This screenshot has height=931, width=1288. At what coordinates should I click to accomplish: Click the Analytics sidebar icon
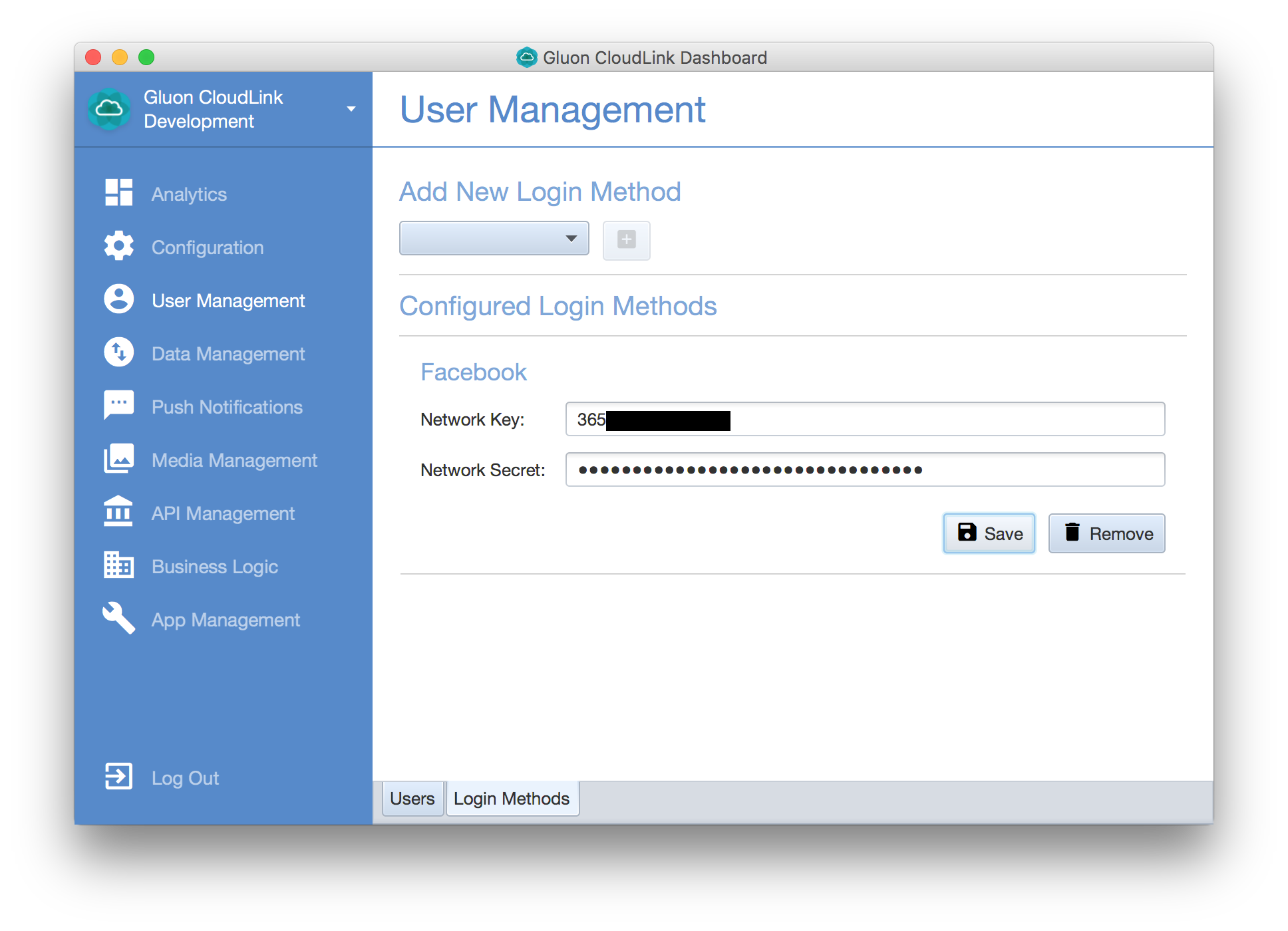point(118,194)
